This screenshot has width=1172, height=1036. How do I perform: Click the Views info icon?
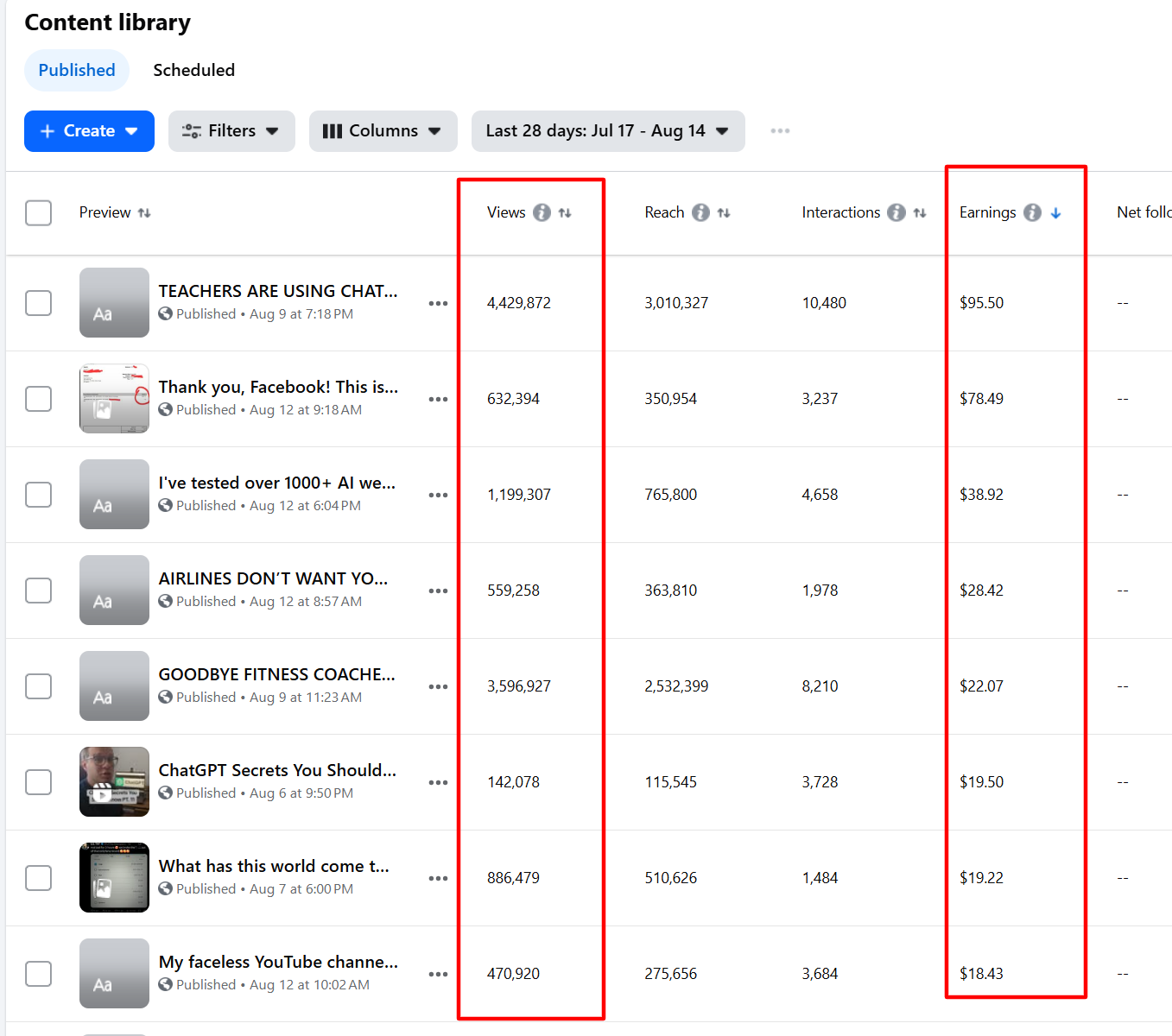[542, 212]
